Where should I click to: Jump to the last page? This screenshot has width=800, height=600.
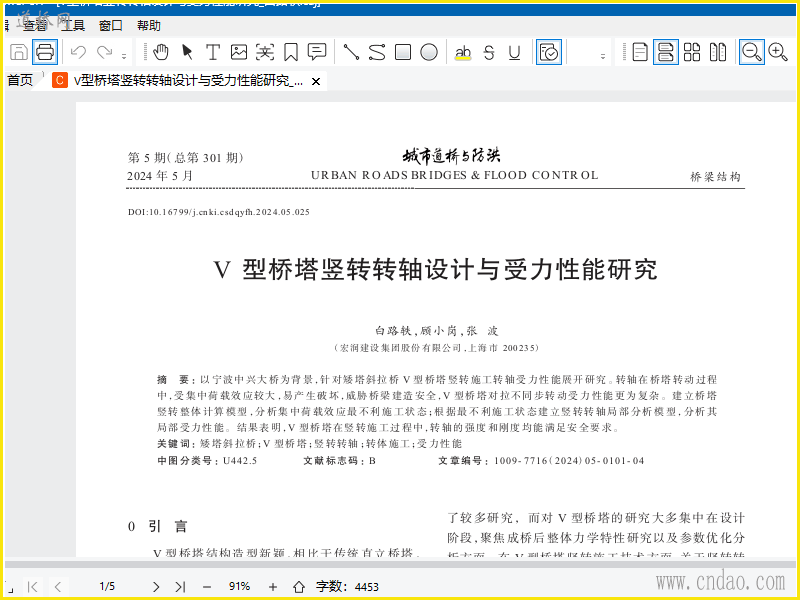pos(180,587)
